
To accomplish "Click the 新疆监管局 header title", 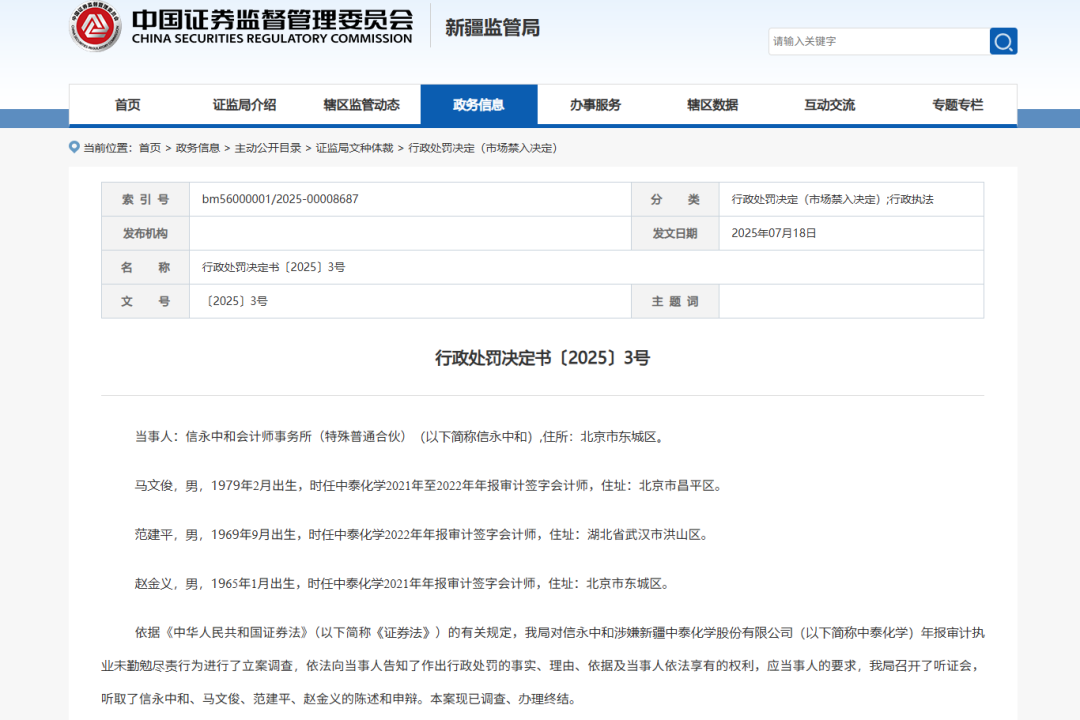I will pos(492,28).
